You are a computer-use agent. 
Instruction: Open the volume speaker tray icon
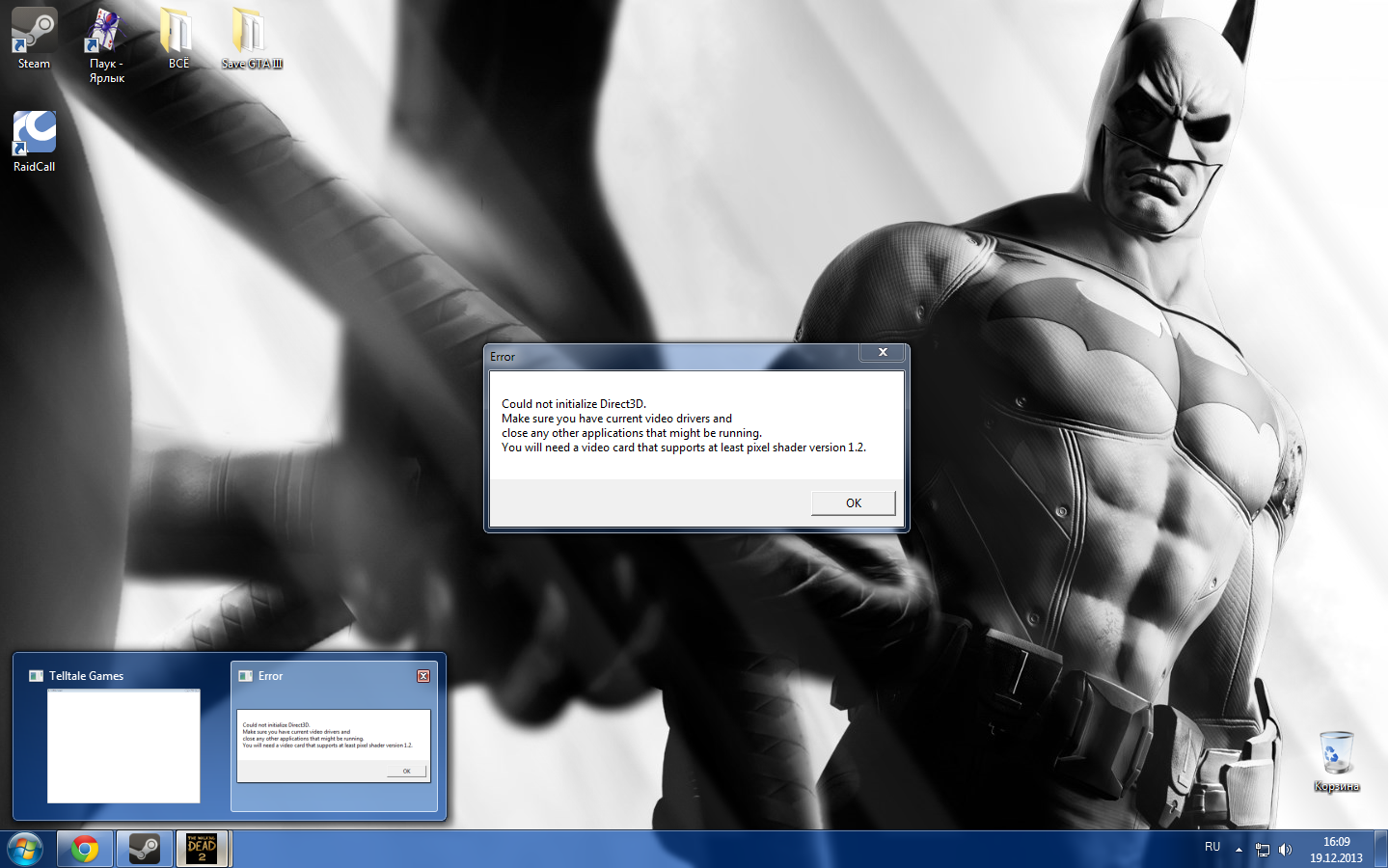(1285, 850)
